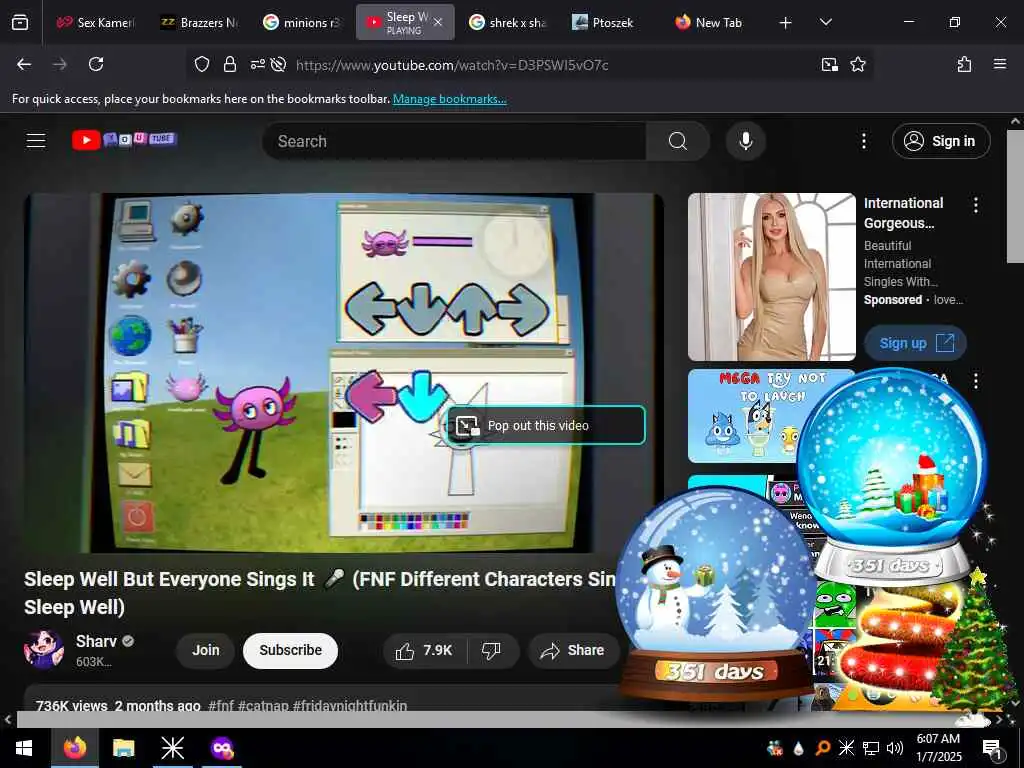Open a new tab with the plus button
Viewport: 1024px width, 768px height.
pos(786,23)
